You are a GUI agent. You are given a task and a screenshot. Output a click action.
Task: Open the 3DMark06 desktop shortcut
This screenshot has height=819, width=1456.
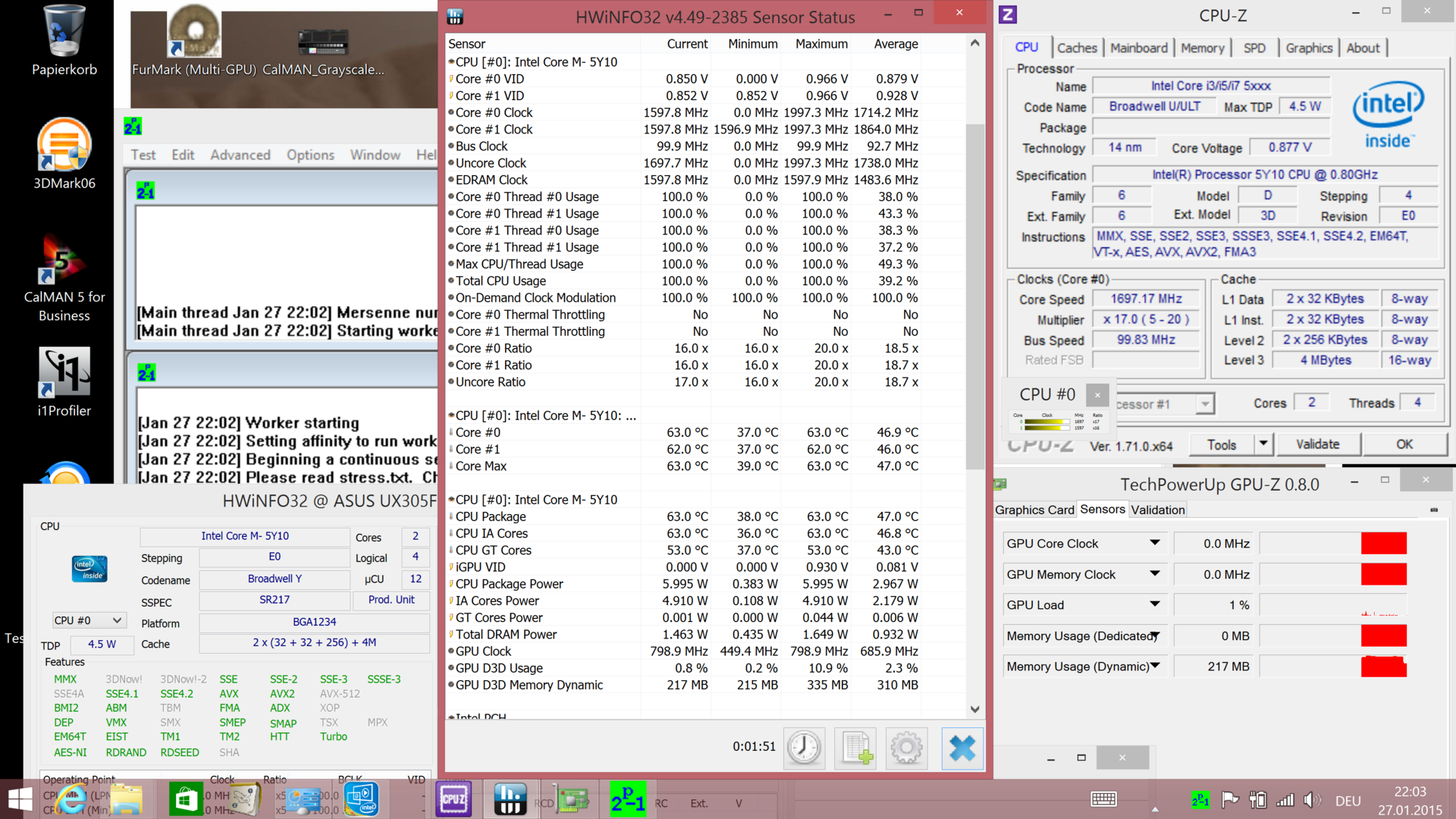(x=64, y=154)
